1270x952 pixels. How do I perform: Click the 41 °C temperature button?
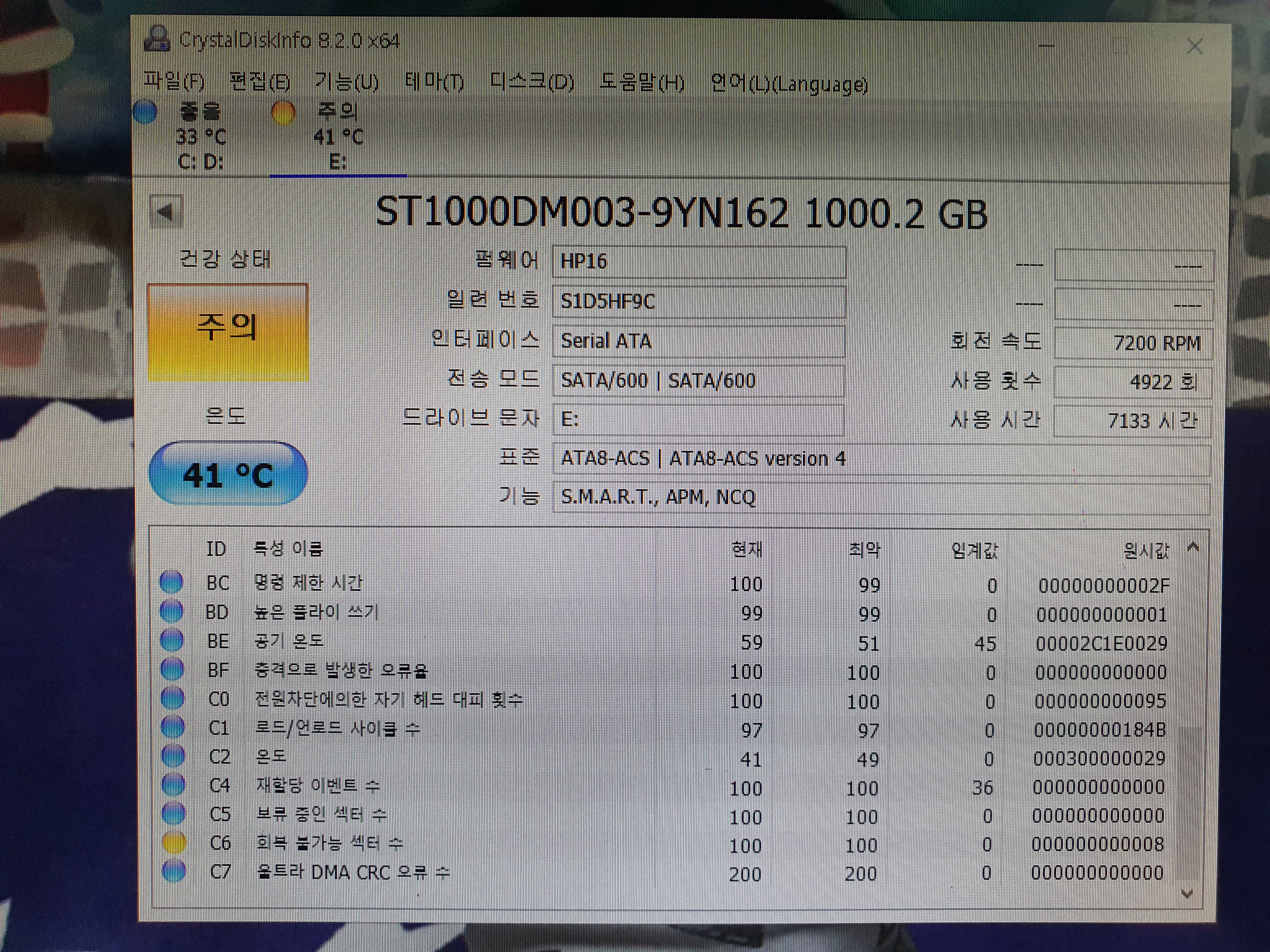coord(228,474)
